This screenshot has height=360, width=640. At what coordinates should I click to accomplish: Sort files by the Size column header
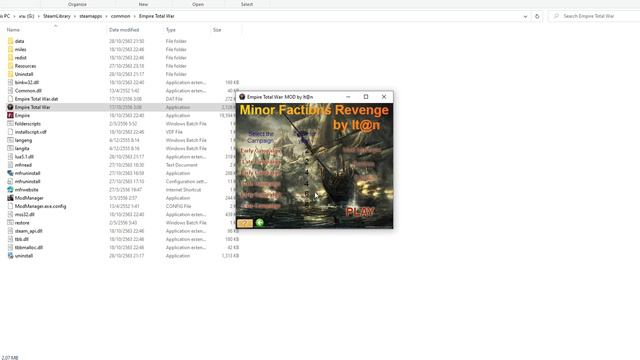coord(217,30)
